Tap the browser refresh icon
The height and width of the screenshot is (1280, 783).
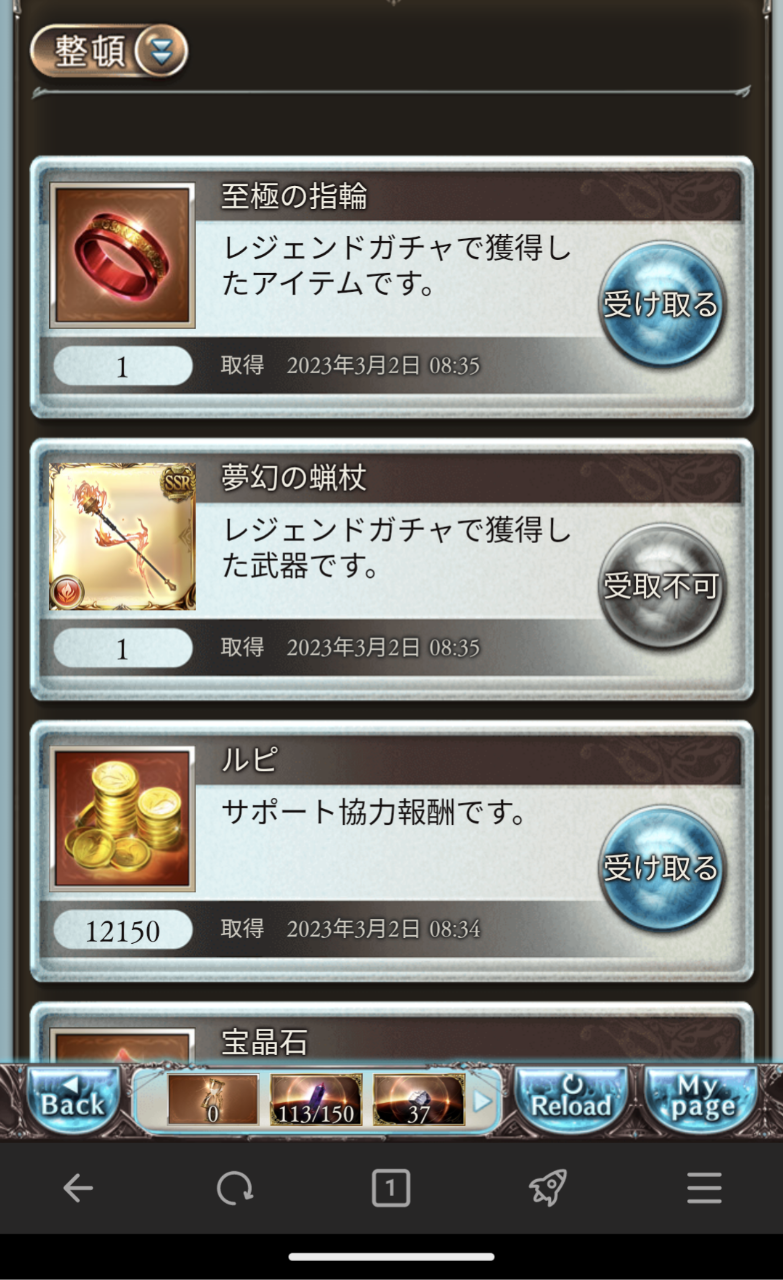pyautogui.click(x=234, y=1188)
